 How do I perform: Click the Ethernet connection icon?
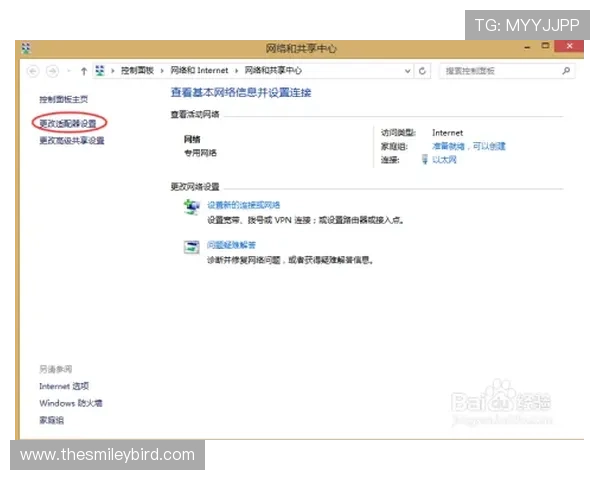click(x=425, y=159)
